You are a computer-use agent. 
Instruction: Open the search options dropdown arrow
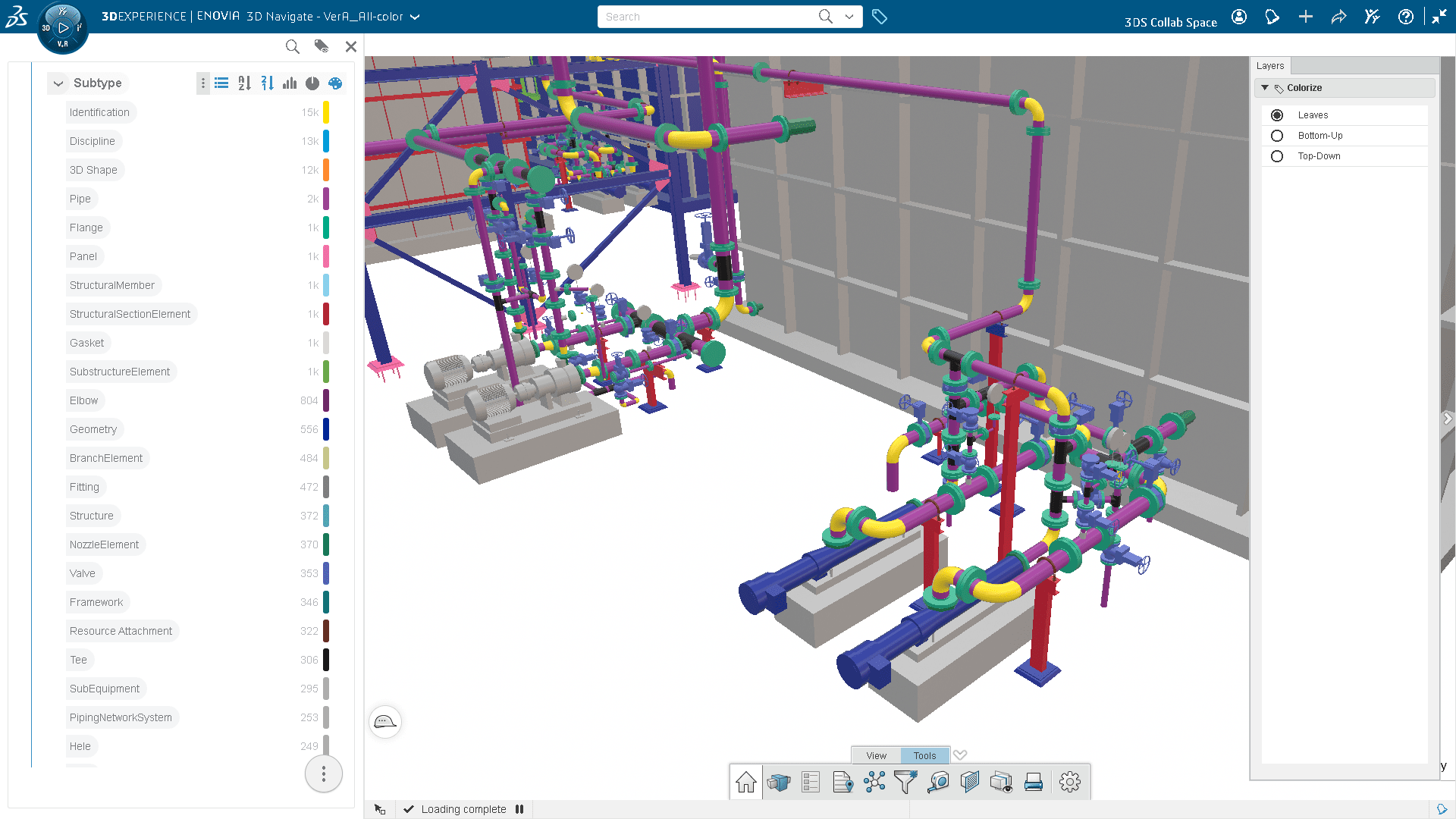[849, 17]
